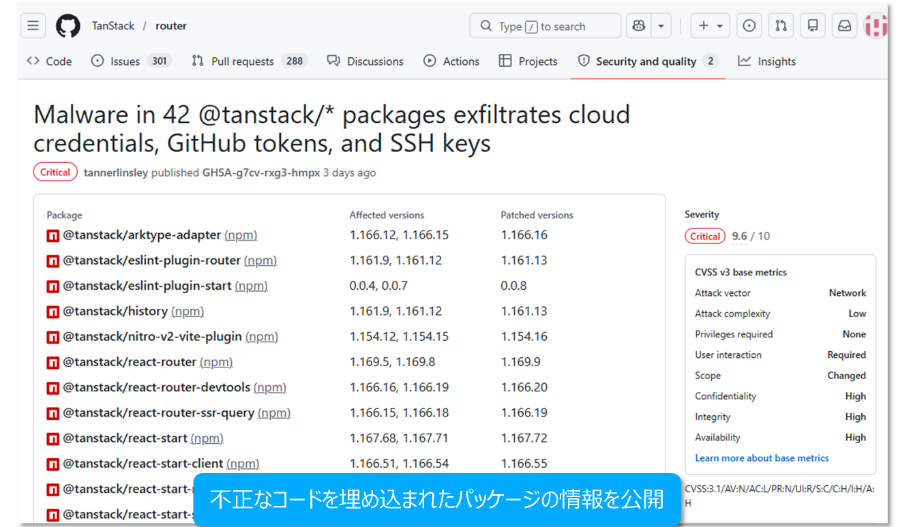Click the CVSS:3.1 vector string
913x527 pixels.
click(779, 496)
